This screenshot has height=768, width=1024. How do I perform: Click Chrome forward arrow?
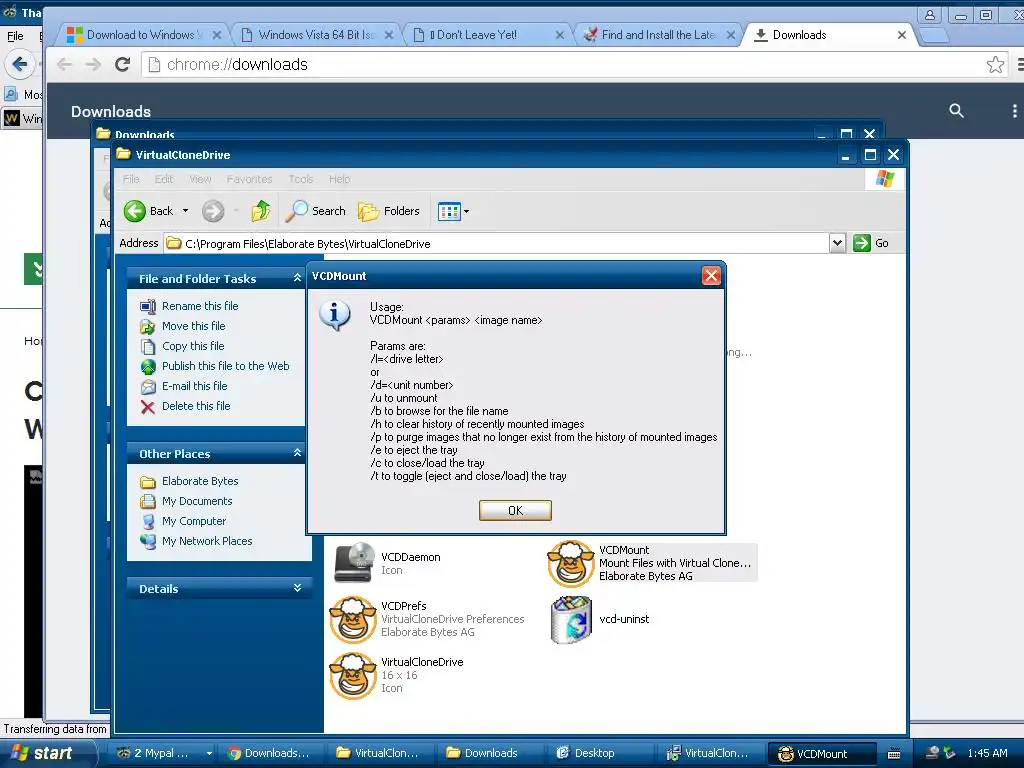pos(93,64)
